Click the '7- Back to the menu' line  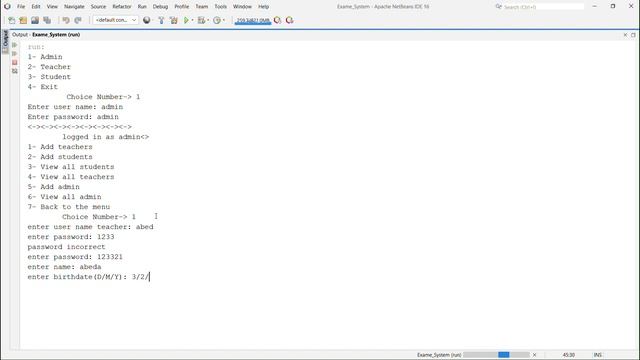(x=69, y=207)
